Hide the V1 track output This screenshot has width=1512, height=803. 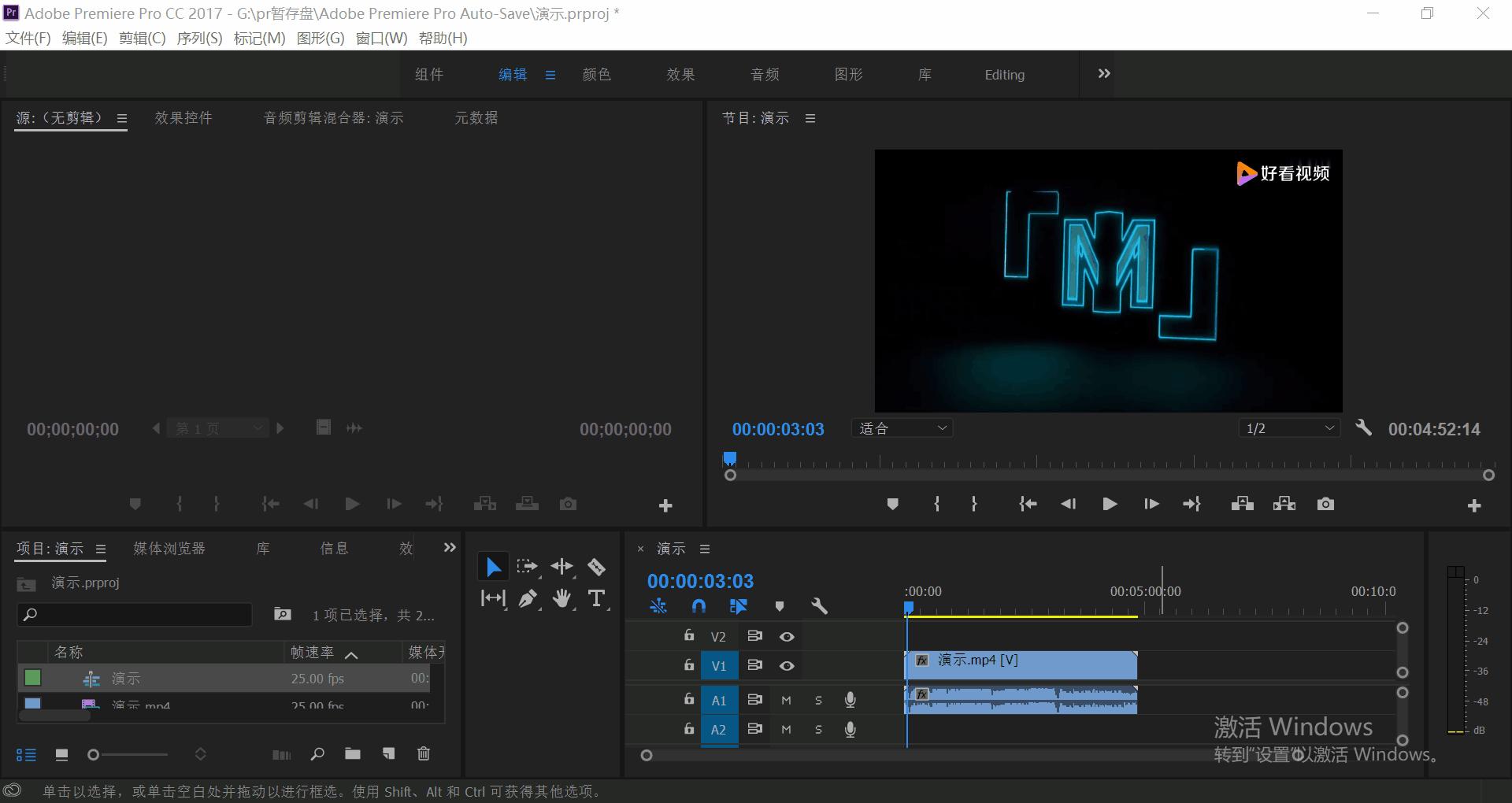786,666
